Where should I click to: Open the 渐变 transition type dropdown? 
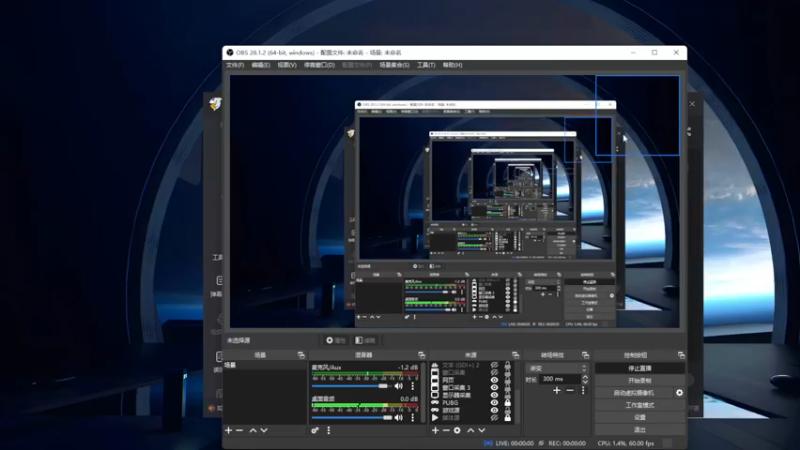tap(557, 368)
